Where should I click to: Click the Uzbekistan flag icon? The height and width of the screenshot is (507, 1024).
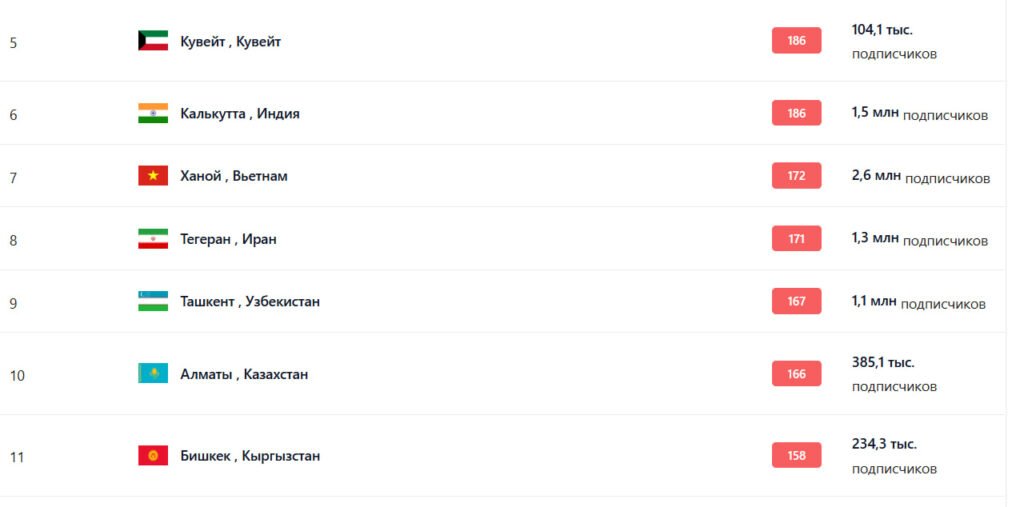(153, 301)
